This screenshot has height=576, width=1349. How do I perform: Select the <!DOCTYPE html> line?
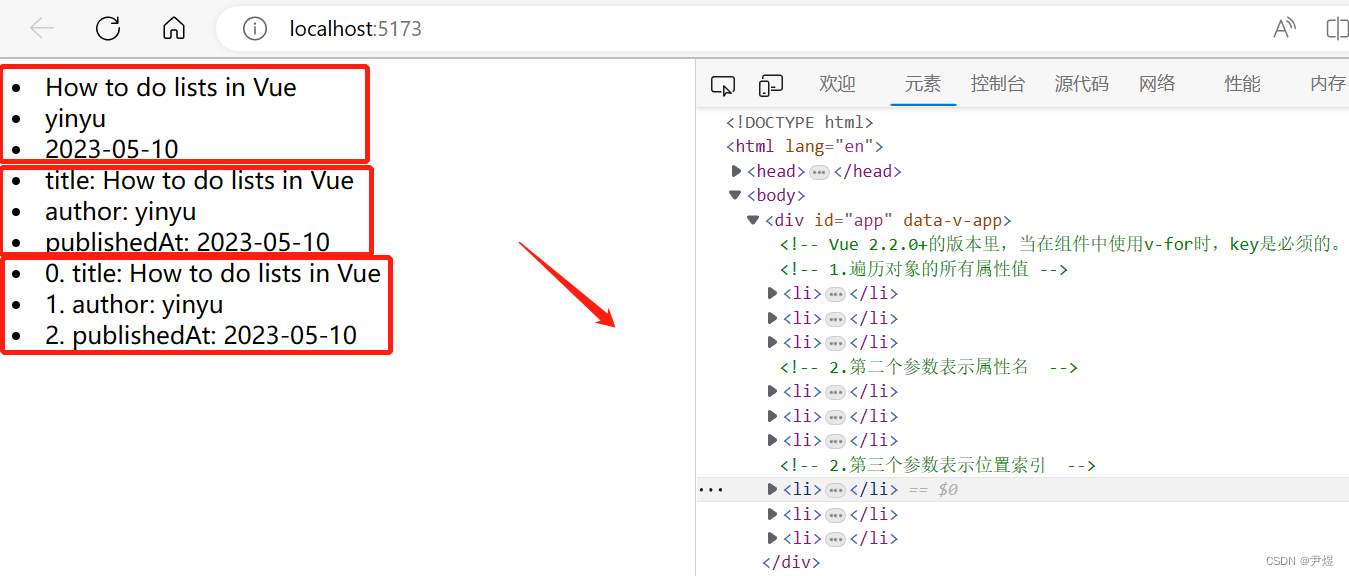point(800,123)
